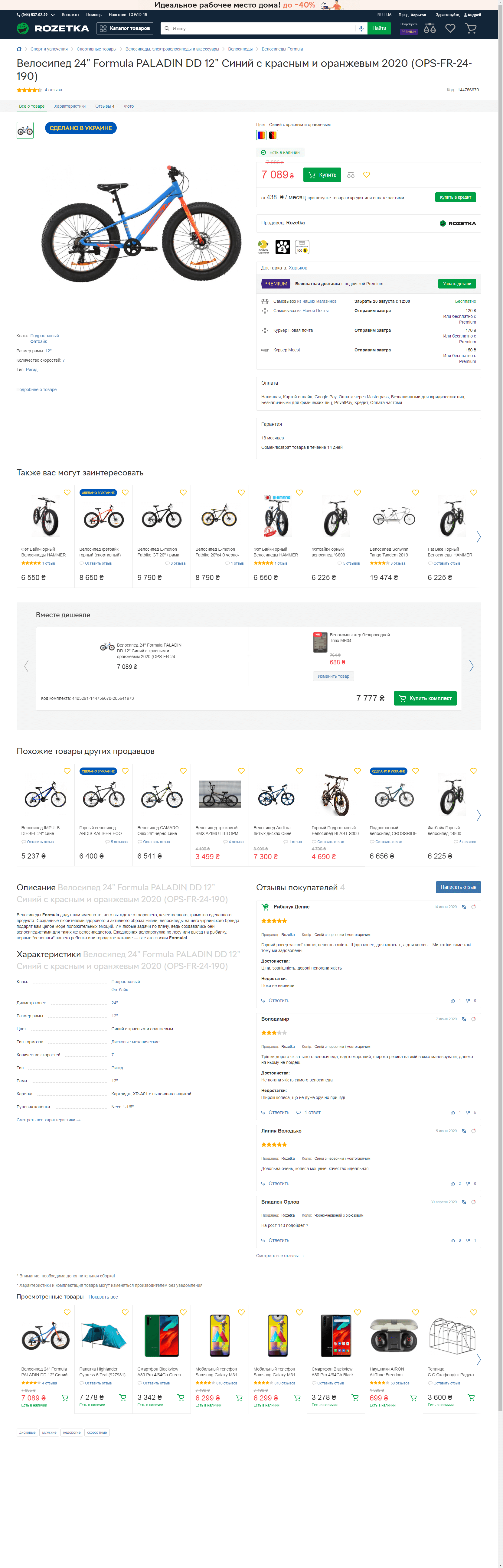The image size is (503, 1568).
Task: Select the black-red-yellow color swatch
Action: point(273,135)
